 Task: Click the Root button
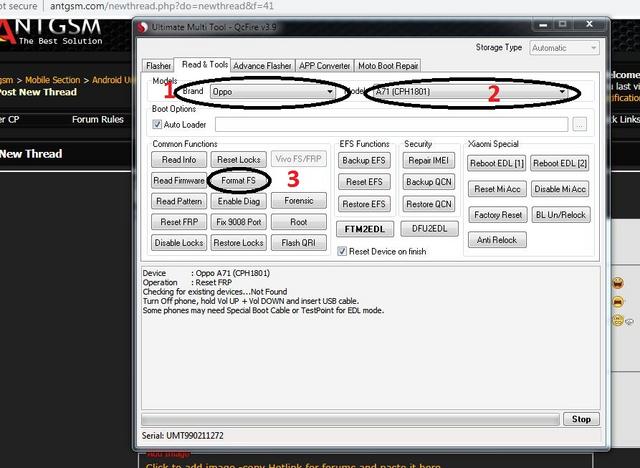(299, 222)
